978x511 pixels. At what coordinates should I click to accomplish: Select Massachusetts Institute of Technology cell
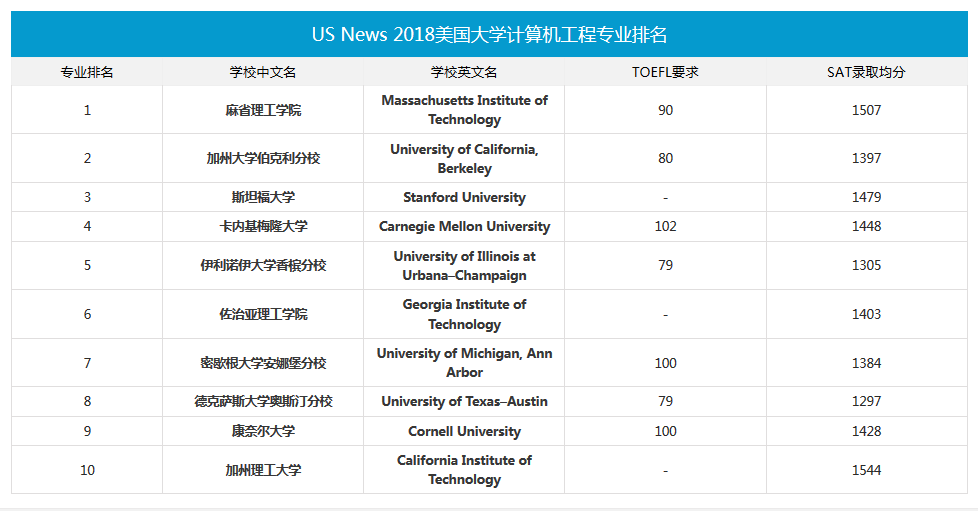(x=464, y=110)
